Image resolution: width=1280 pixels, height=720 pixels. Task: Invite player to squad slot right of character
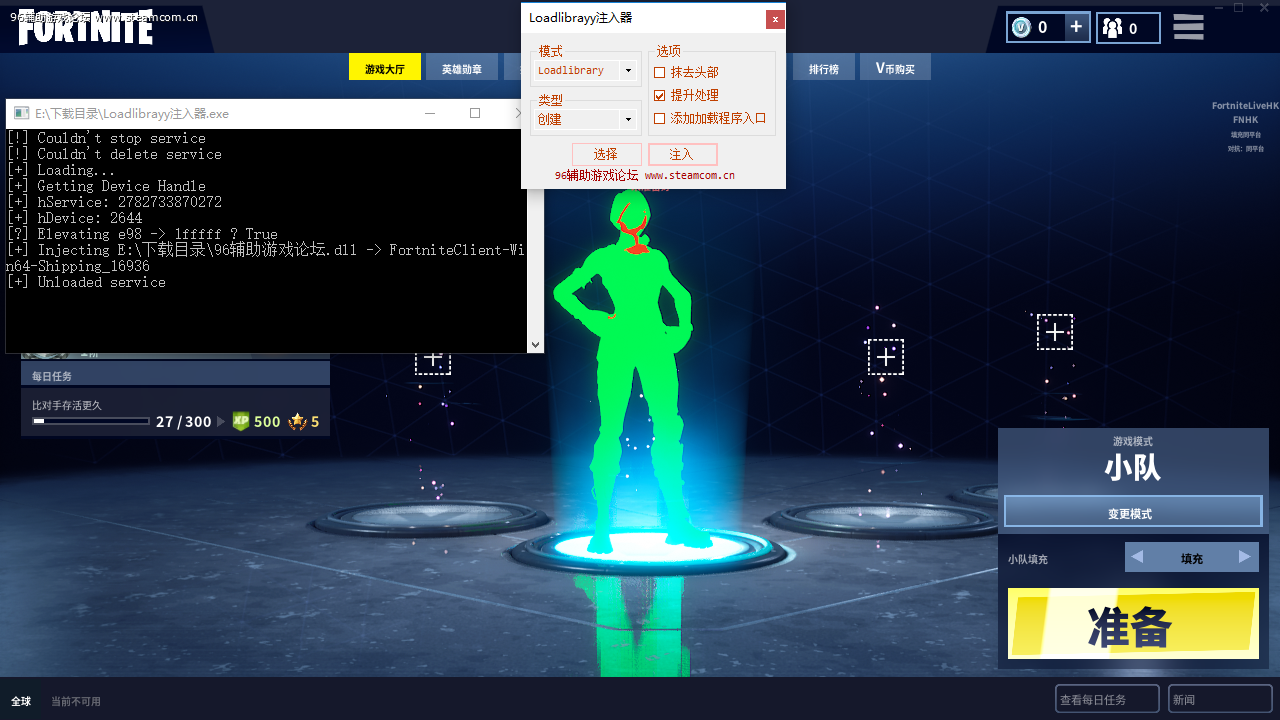click(x=886, y=357)
